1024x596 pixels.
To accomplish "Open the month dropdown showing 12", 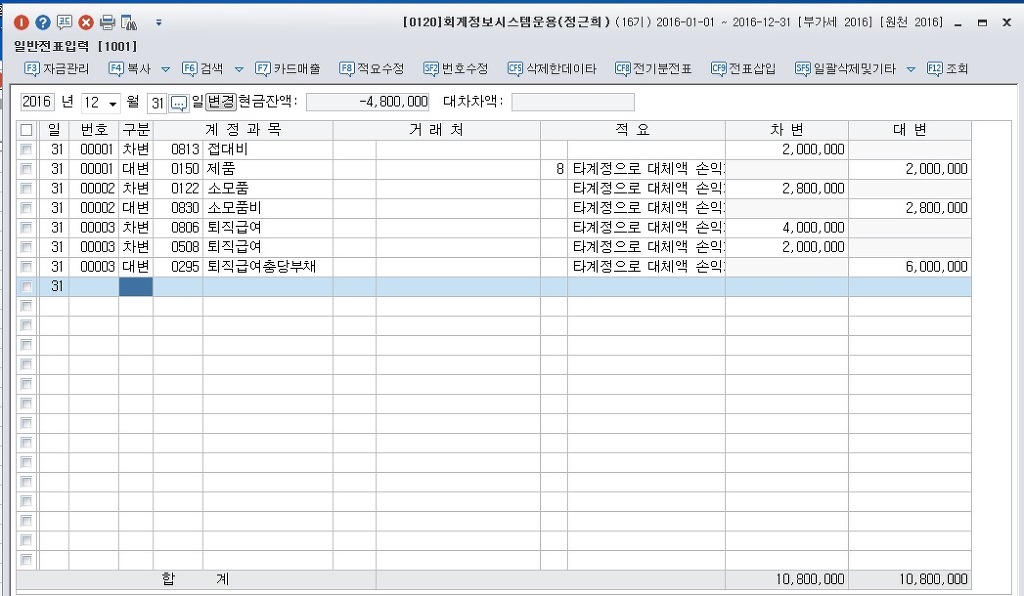I will (x=113, y=103).
